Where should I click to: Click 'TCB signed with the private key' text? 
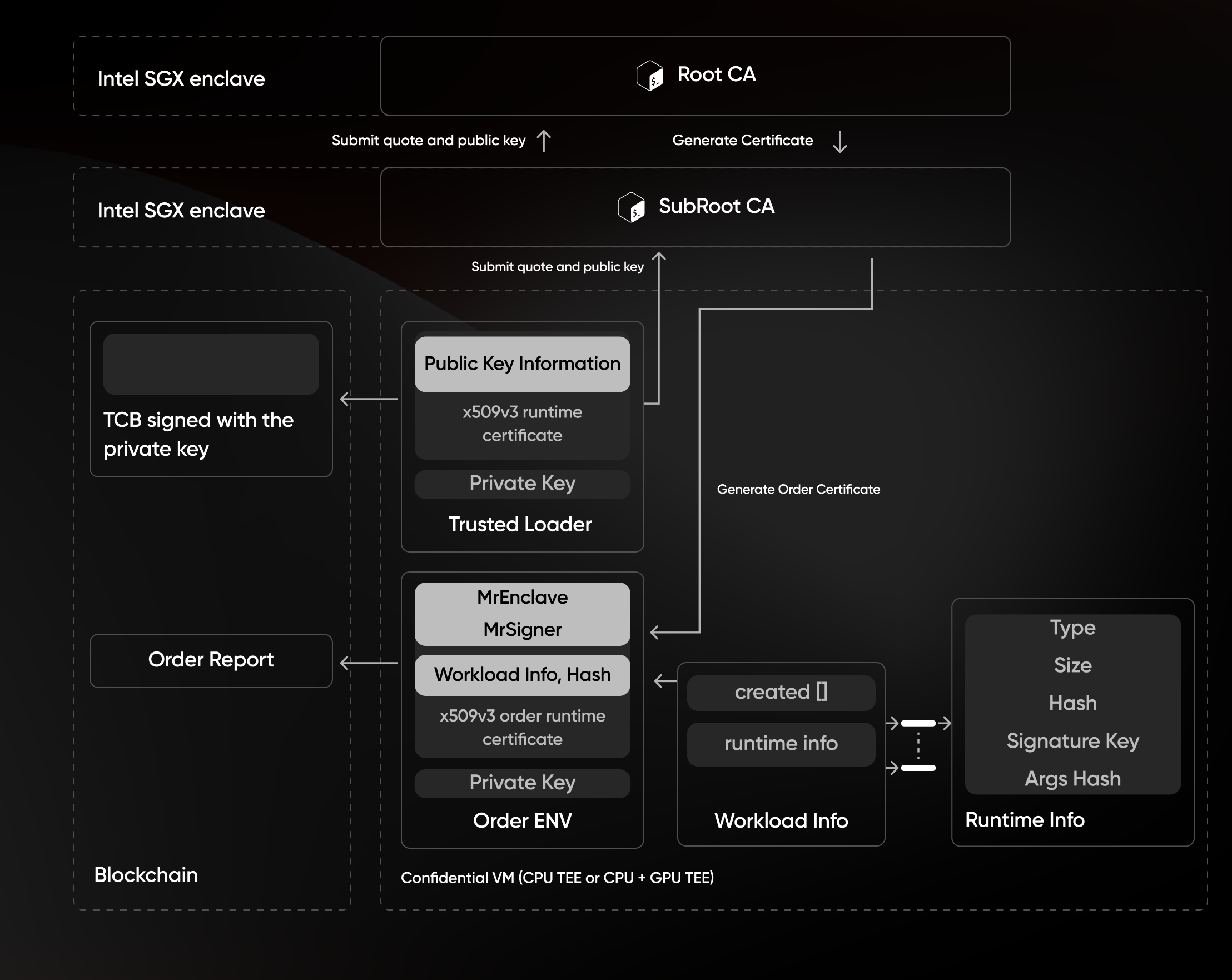pos(198,434)
